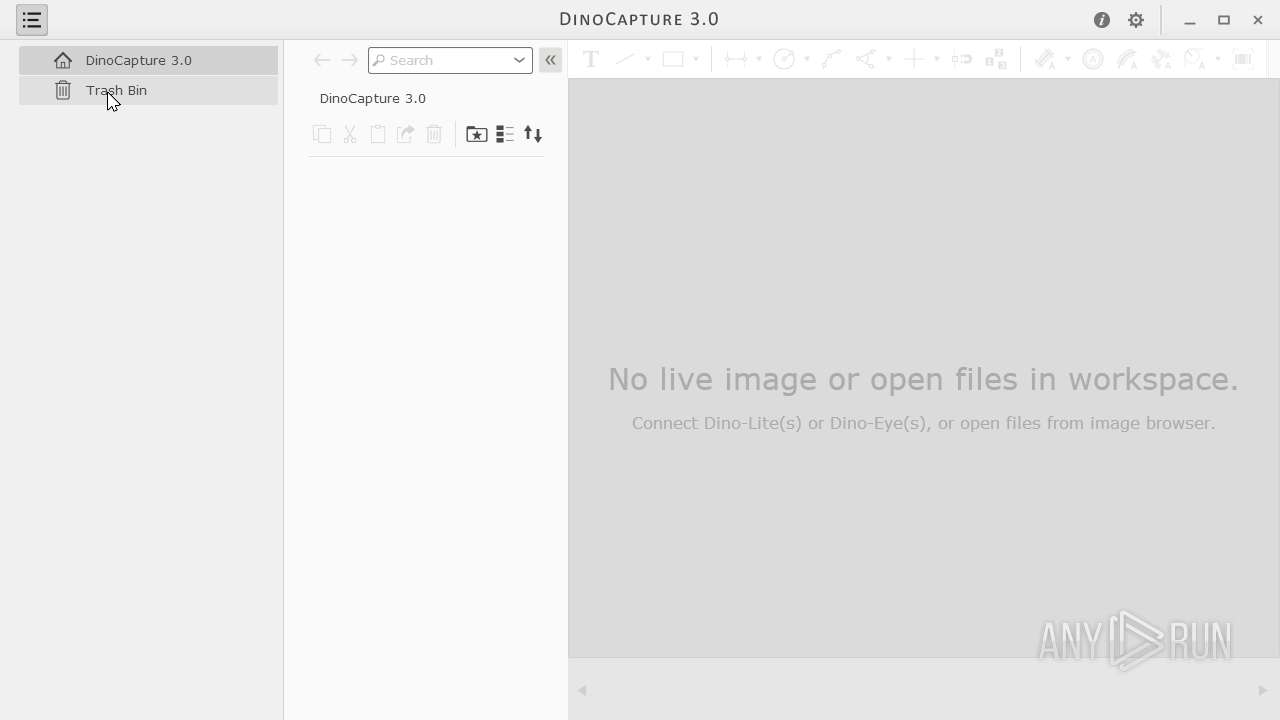The width and height of the screenshot is (1280, 720).
Task: Select the Text annotation tool
Action: (x=591, y=59)
